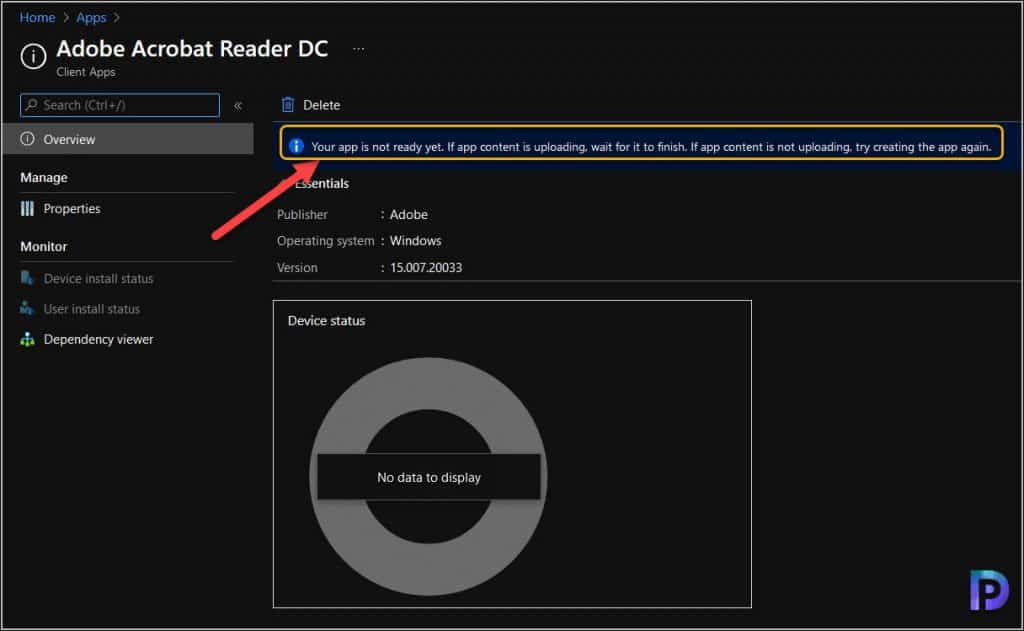The image size is (1024, 631).
Task: Click 'No data to display' label
Action: (x=429, y=478)
